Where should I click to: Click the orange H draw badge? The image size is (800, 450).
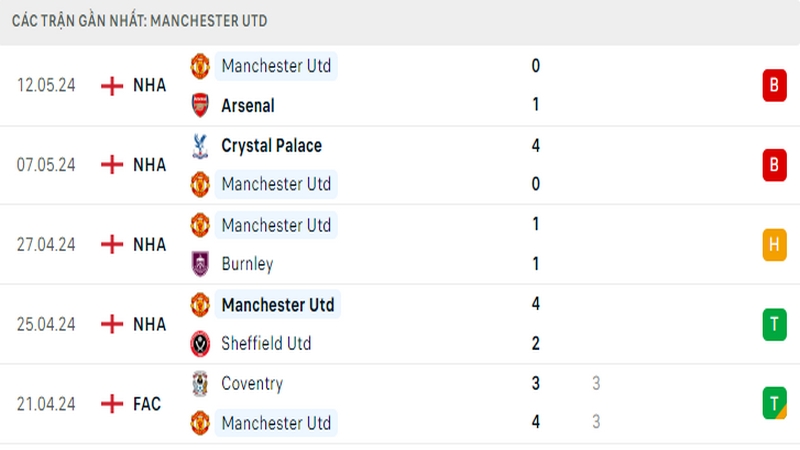pyautogui.click(x=774, y=244)
